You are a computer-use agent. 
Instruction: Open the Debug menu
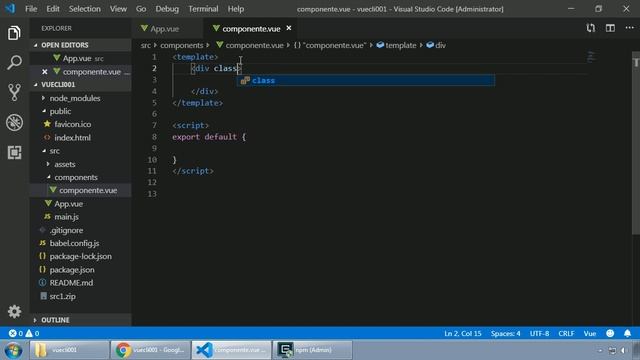pyautogui.click(x=167, y=9)
